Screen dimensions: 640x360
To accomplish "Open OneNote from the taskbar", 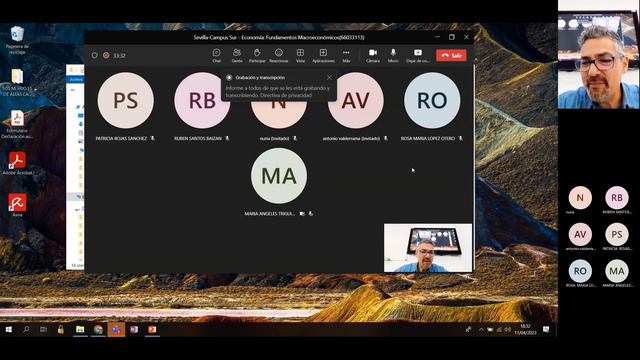I will pyautogui.click(x=134, y=329).
